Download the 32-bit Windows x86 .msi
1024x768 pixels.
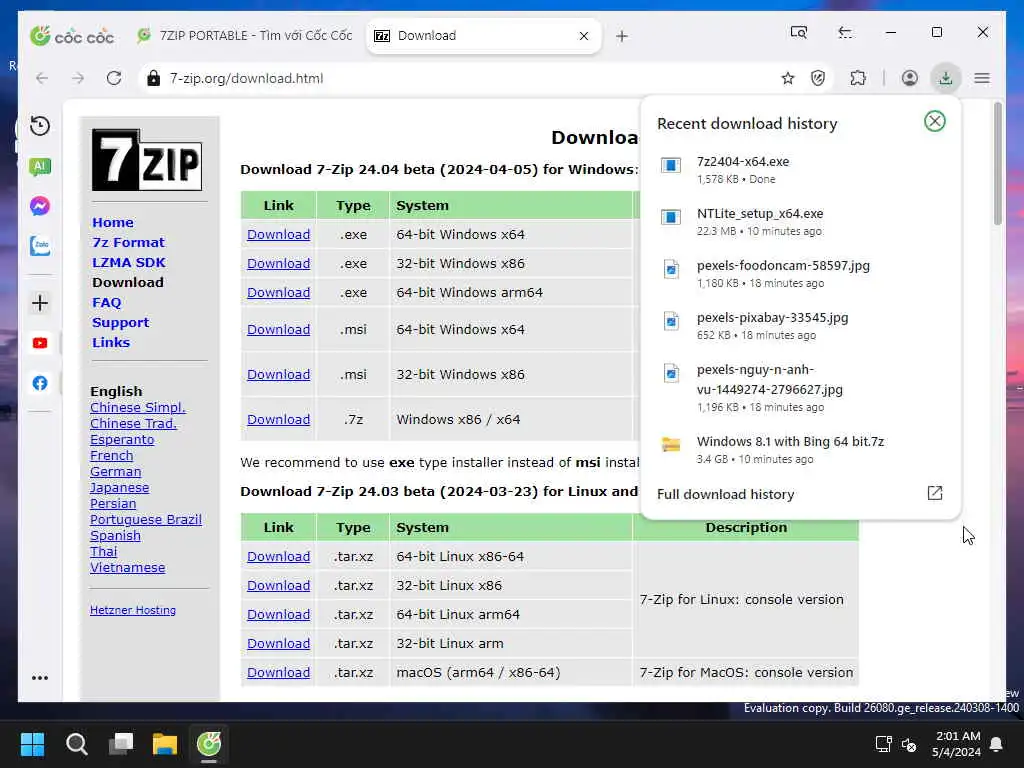(278, 374)
